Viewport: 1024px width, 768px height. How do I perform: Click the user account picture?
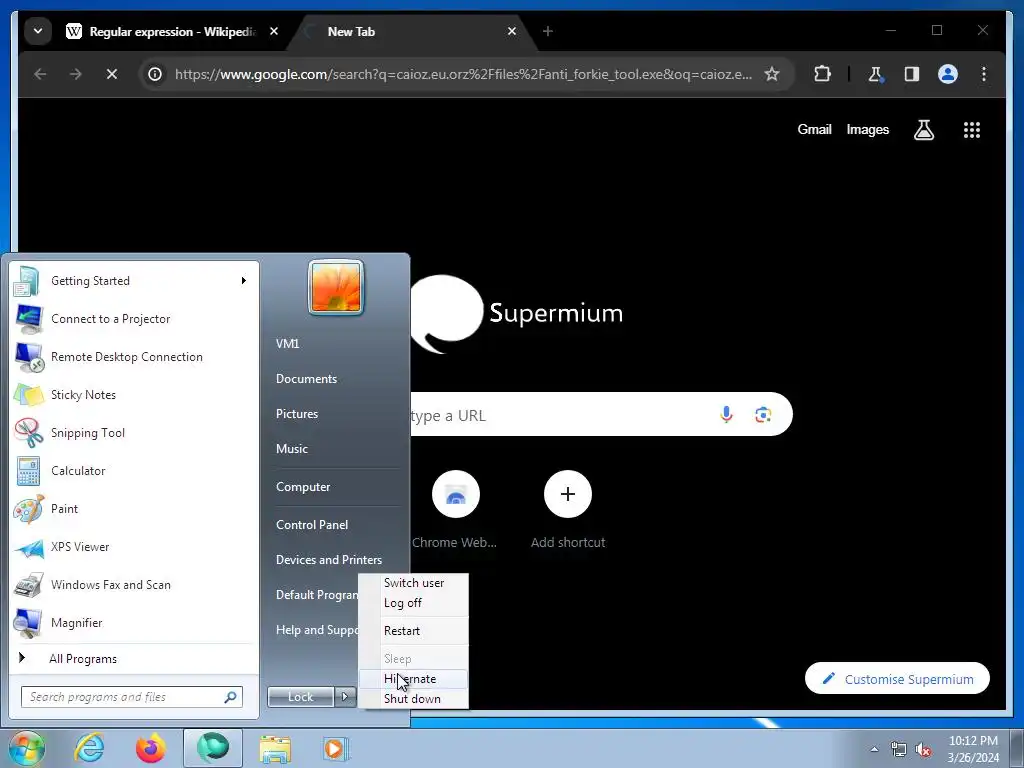336,287
